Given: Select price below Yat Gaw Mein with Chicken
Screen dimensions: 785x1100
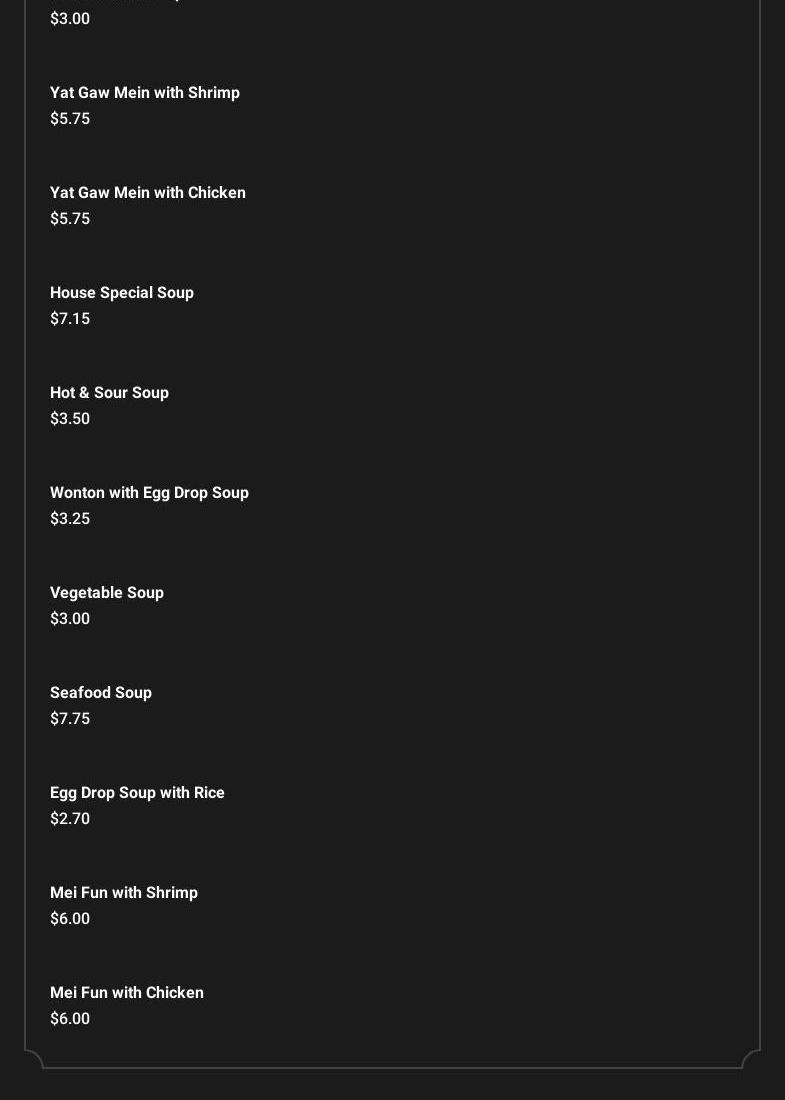Looking at the screenshot, I should click(x=70, y=219).
